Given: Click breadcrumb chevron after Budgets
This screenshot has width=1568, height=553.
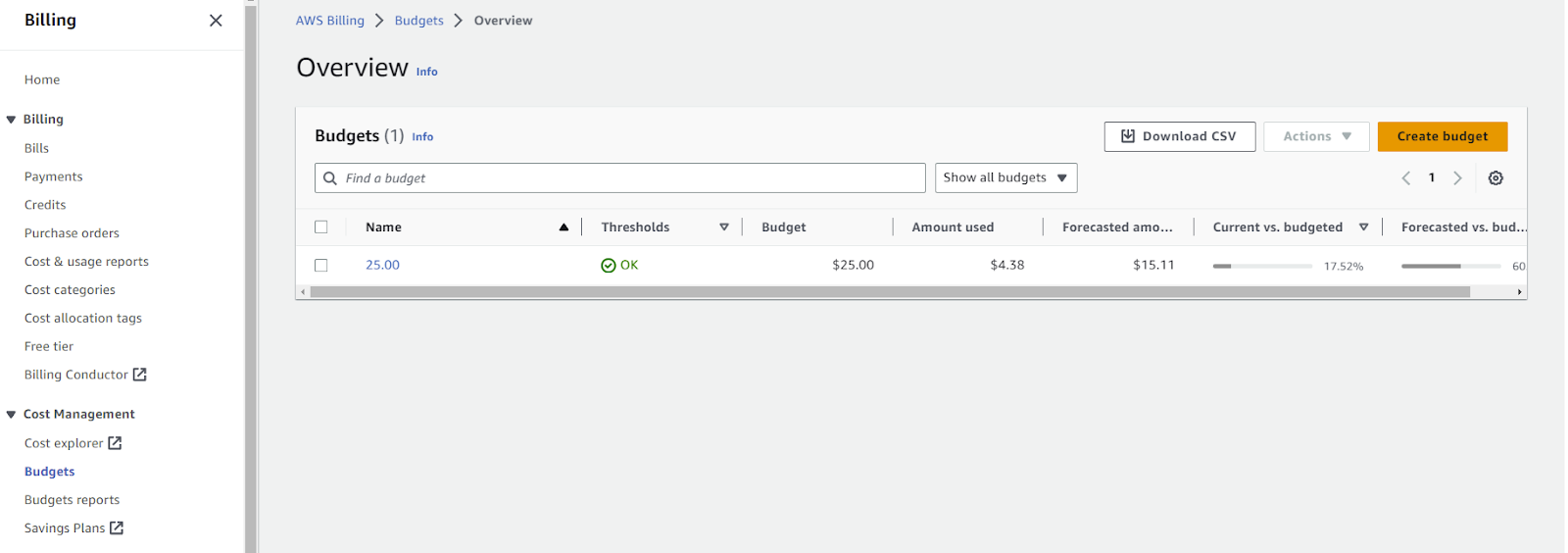Looking at the screenshot, I should click(458, 21).
